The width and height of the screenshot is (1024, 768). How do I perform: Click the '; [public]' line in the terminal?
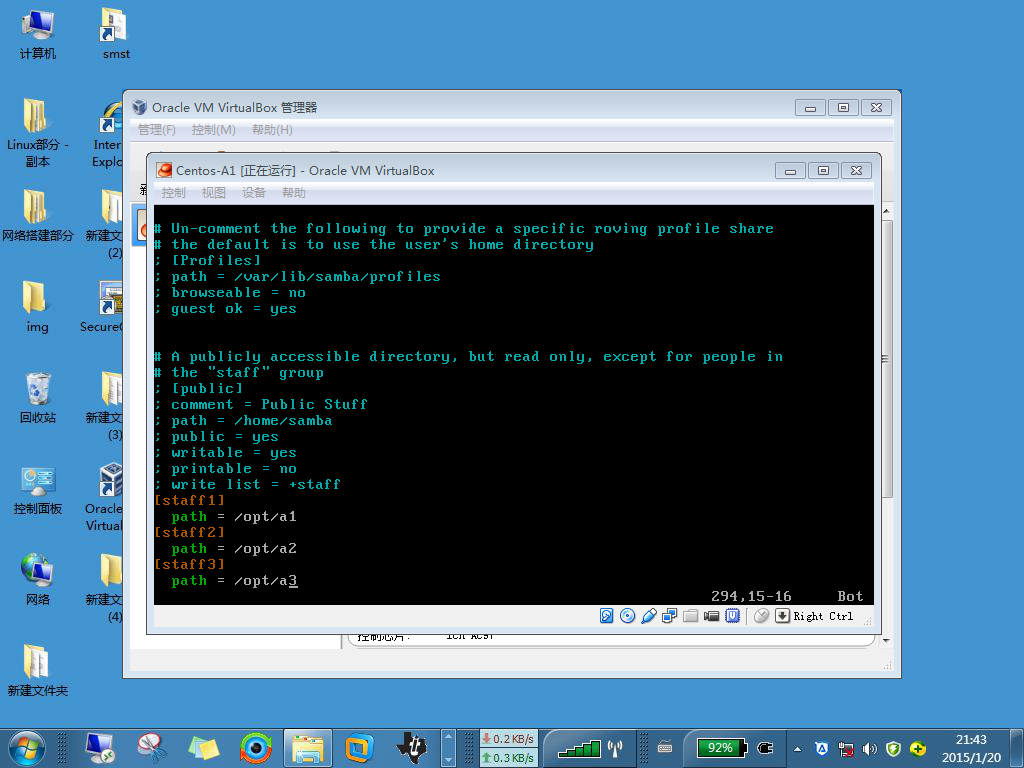pos(199,389)
